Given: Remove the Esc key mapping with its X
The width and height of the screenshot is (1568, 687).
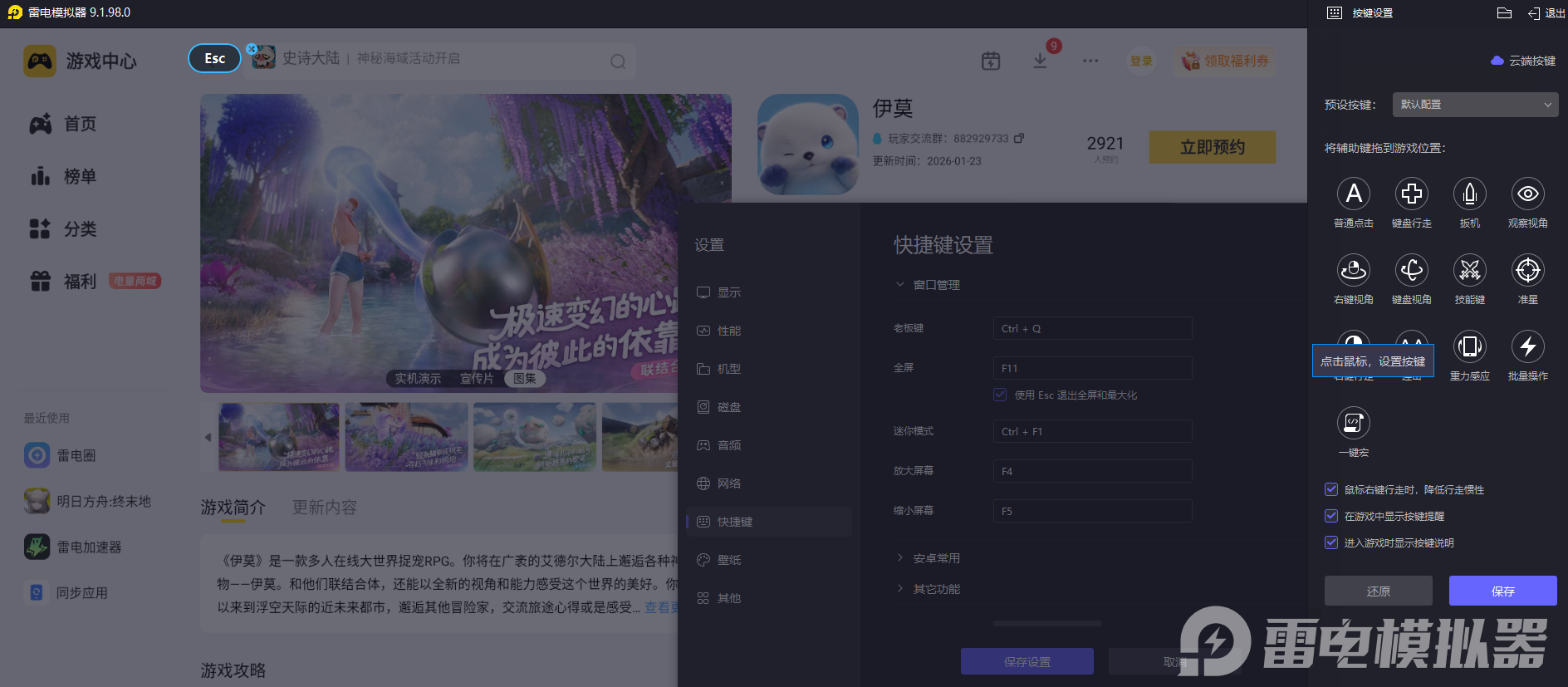Looking at the screenshot, I should pos(252,48).
